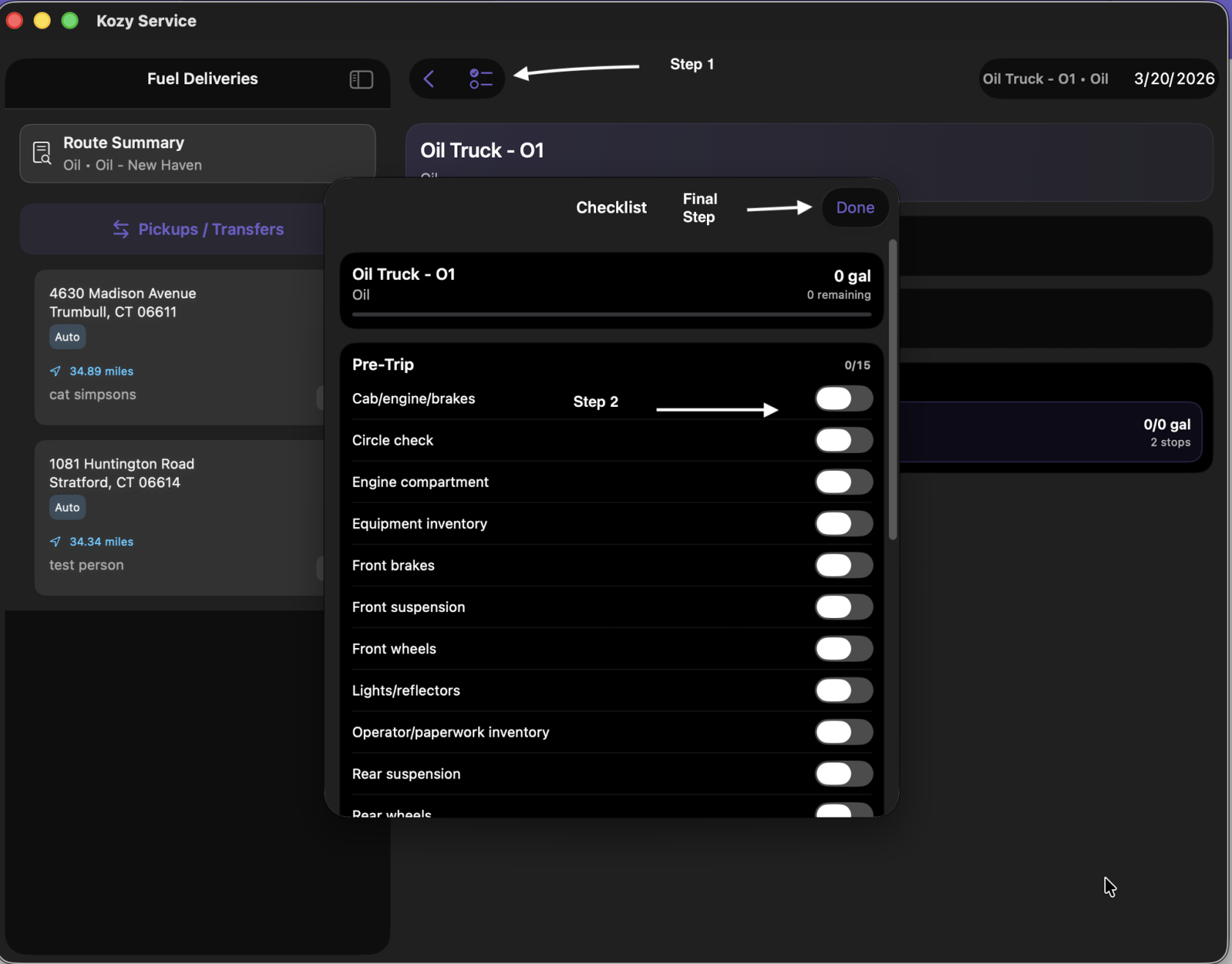This screenshot has height=964, width=1232.
Task: Enable the Front brakes toggle
Action: tap(843, 566)
